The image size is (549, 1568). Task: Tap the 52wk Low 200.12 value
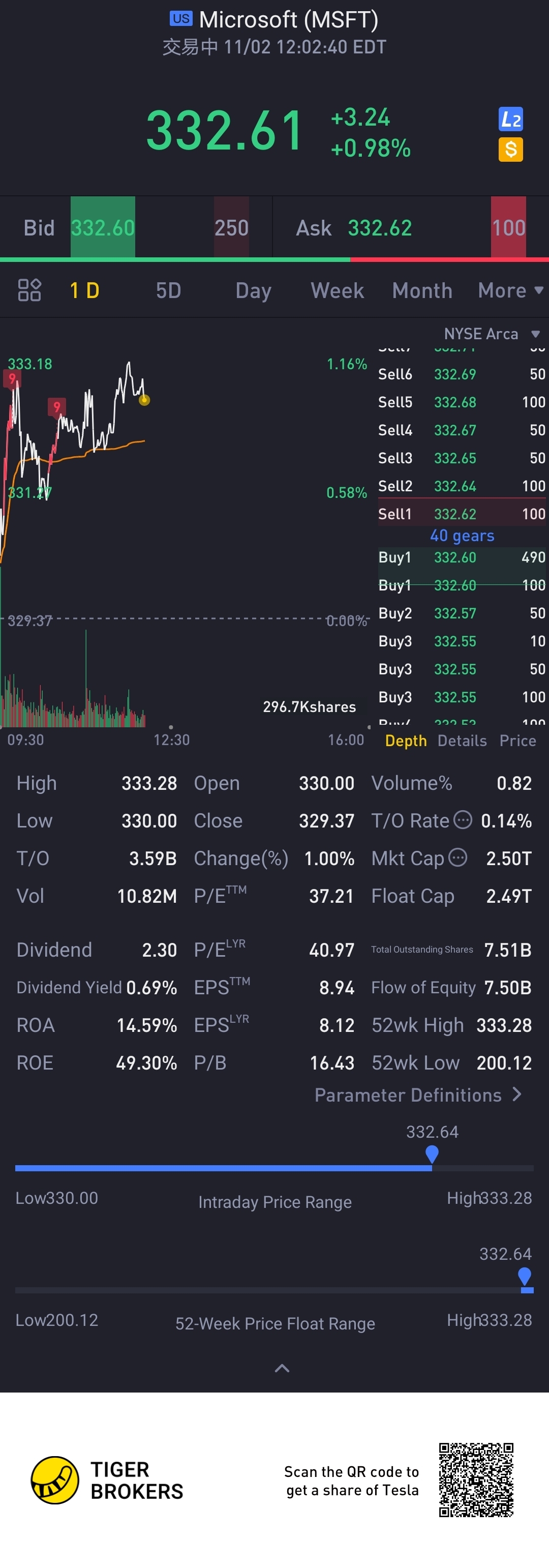pos(504,1063)
